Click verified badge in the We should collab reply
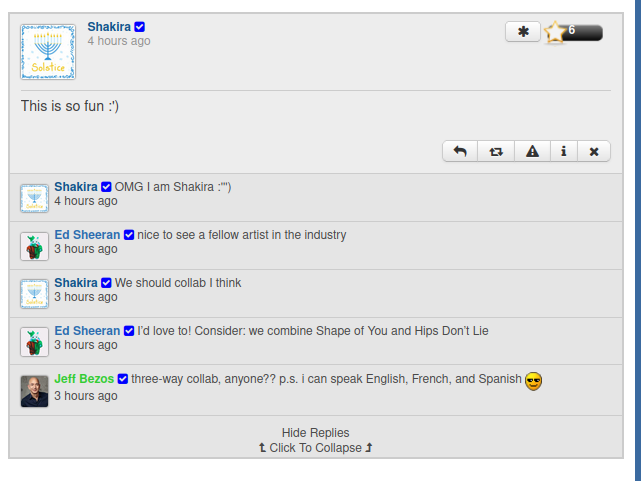The width and height of the screenshot is (641, 481). [106, 283]
